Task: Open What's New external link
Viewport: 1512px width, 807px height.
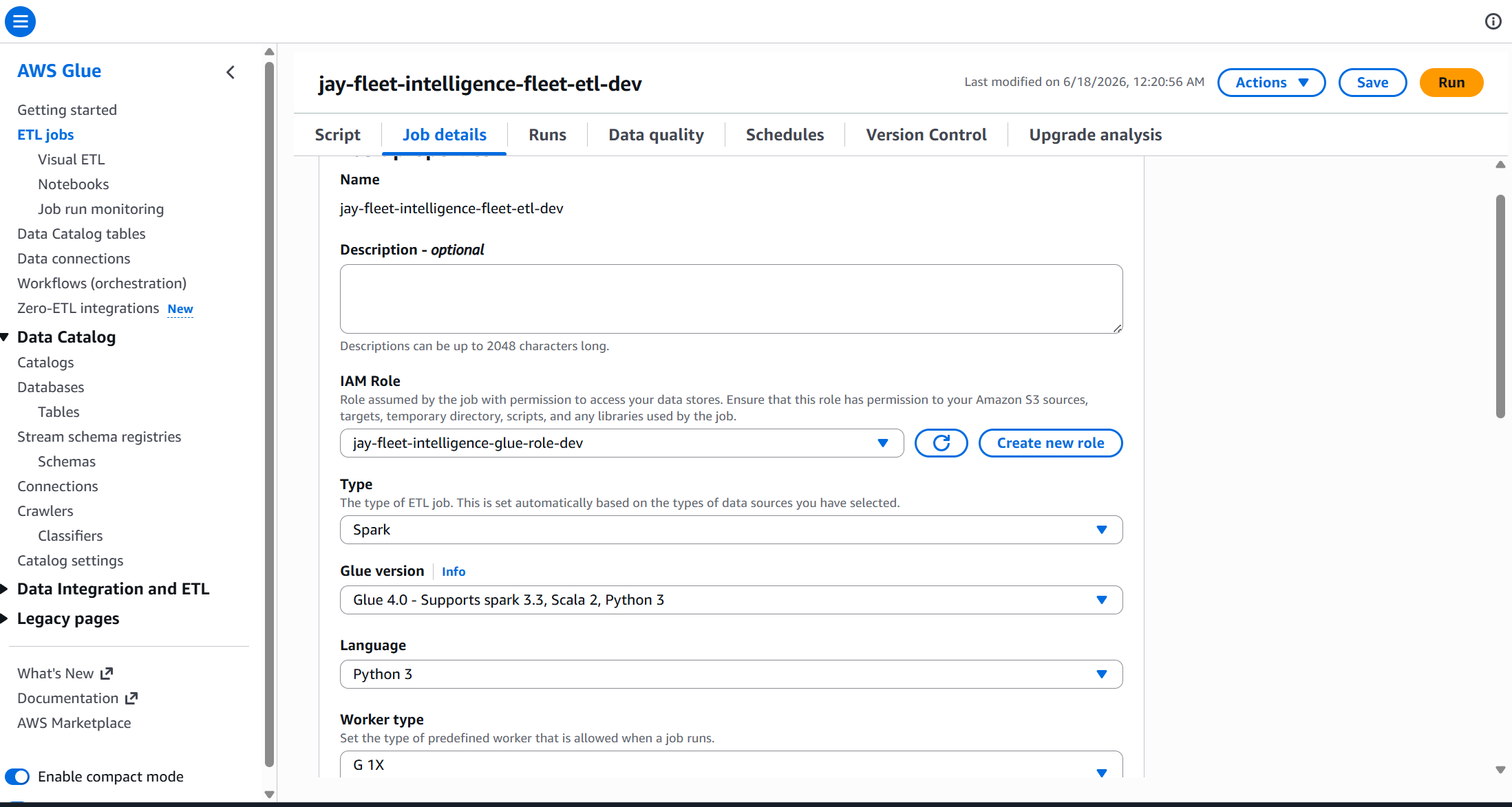Action: point(65,674)
